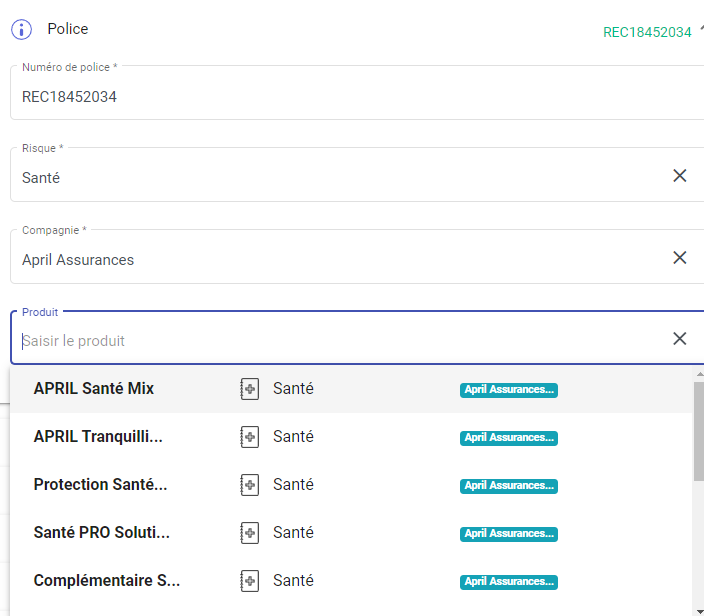
Task: Click scrollbar up arrow in product list
Action: pyautogui.click(x=700, y=374)
